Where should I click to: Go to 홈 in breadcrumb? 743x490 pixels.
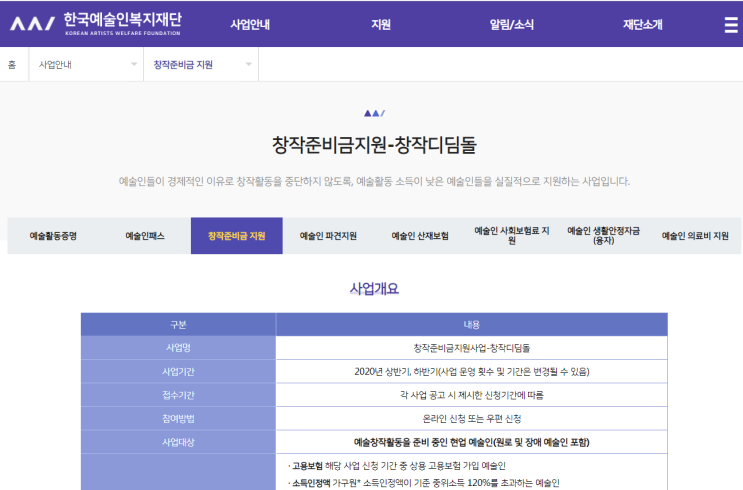click(x=12, y=64)
